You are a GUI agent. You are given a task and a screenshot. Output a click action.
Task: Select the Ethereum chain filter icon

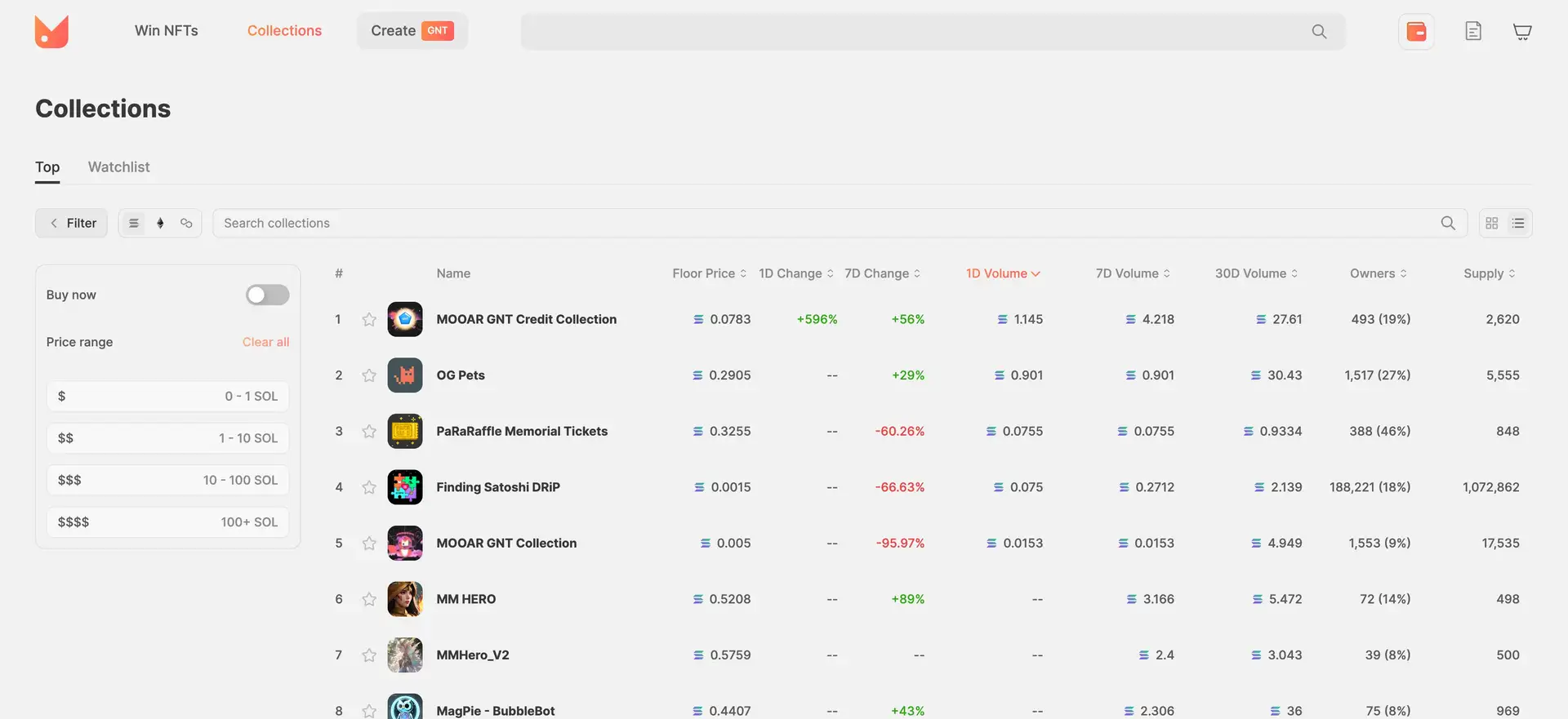[160, 223]
